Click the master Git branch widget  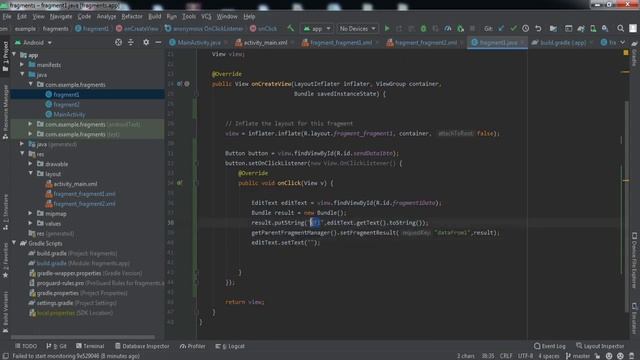578,356
